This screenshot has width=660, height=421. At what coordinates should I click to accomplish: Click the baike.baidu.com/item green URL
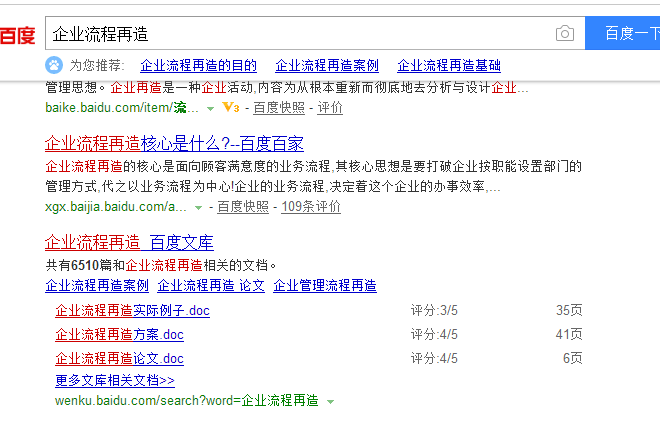(x=122, y=108)
